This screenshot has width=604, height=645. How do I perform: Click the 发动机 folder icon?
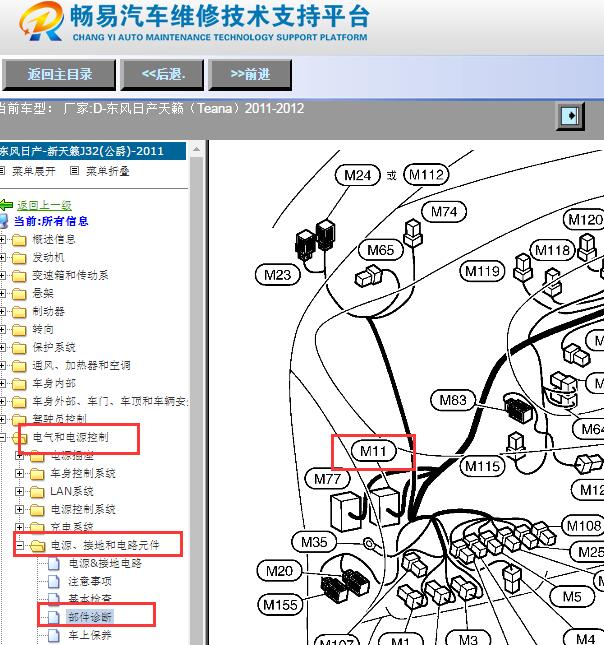click(19, 258)
